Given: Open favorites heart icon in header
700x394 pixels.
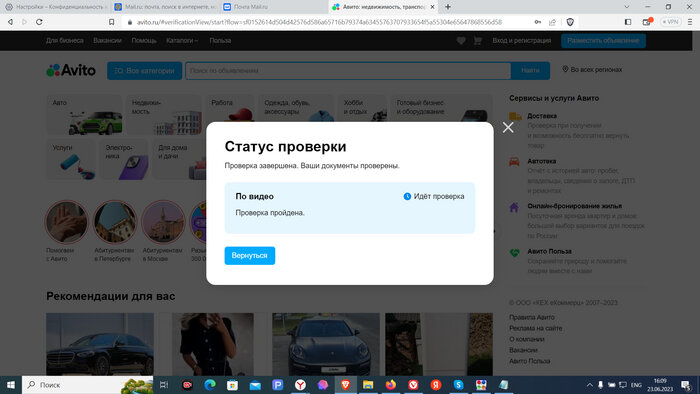Looking at the screenshot, I should pos(461,41).
